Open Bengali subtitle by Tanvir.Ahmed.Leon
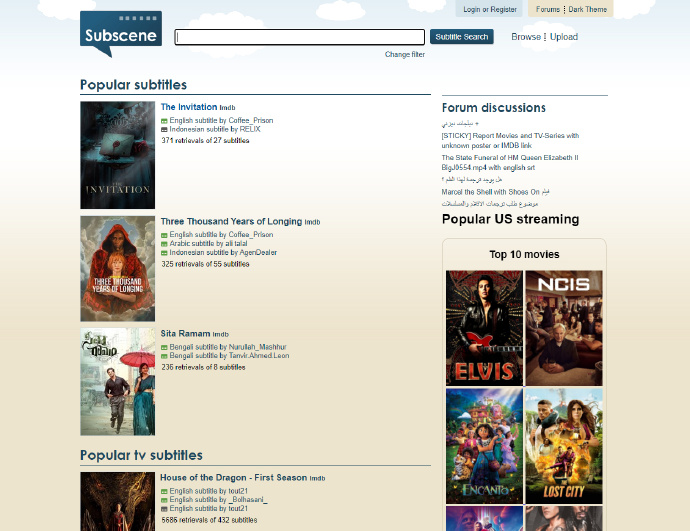 click(229, 355)
